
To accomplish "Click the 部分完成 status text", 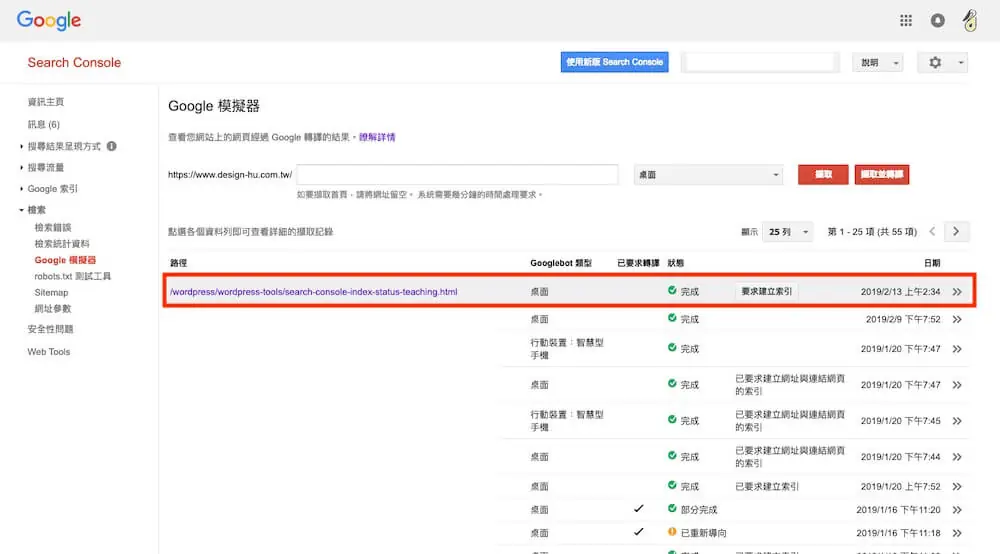I will pos(698,510).
